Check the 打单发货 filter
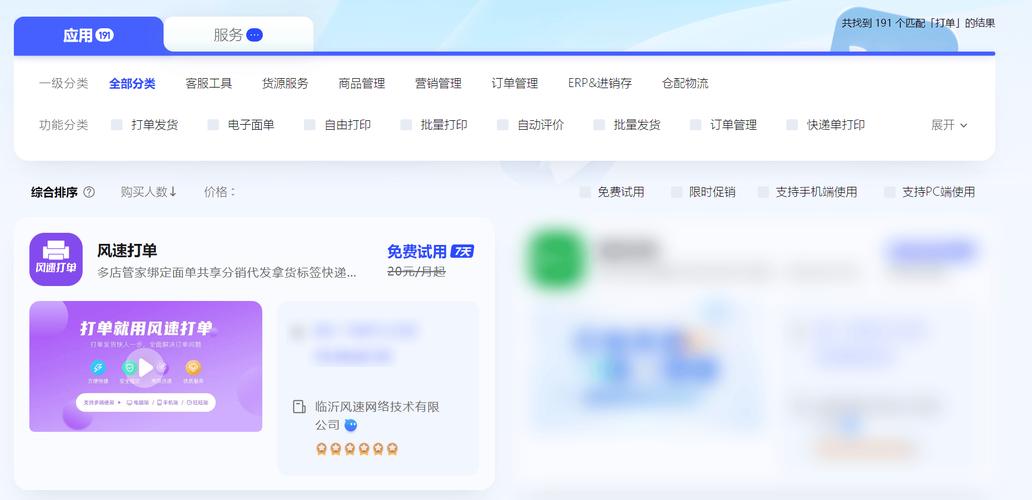 pyautogui.click(x=116, y=125)
